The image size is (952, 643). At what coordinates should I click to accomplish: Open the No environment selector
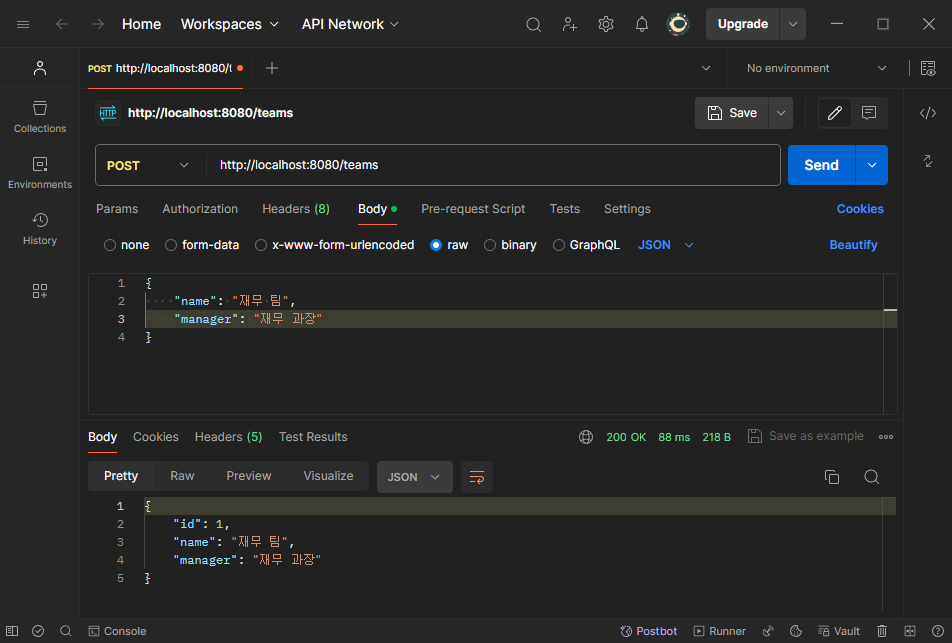817,68
